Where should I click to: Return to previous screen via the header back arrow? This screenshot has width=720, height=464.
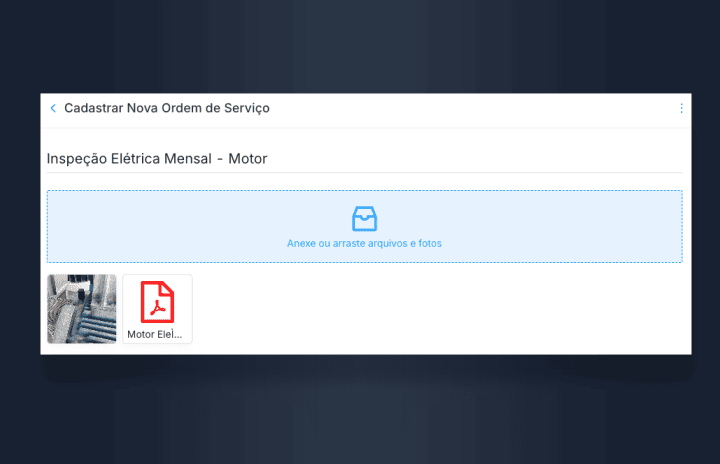coord(53,108)
